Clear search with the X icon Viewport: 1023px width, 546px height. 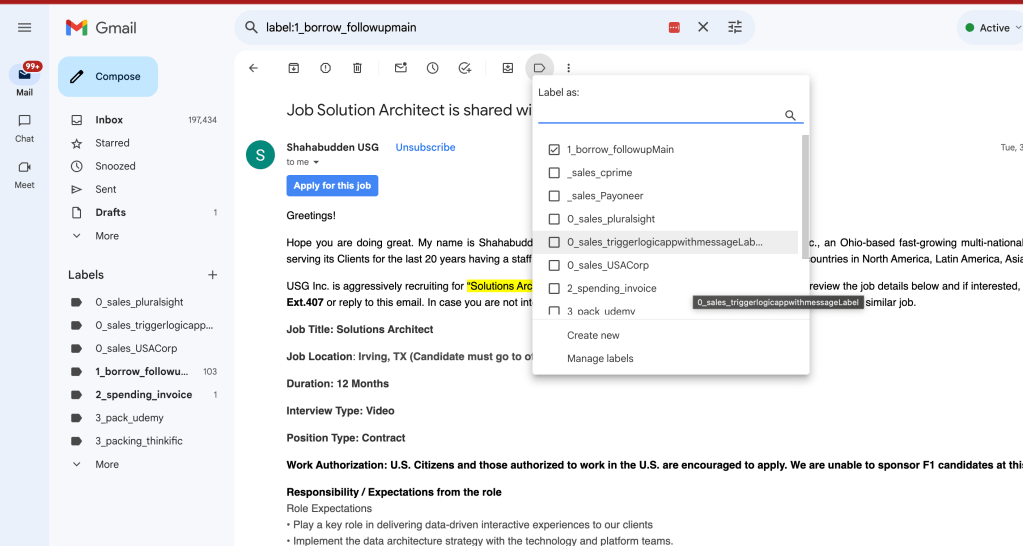tap(703, 27)
